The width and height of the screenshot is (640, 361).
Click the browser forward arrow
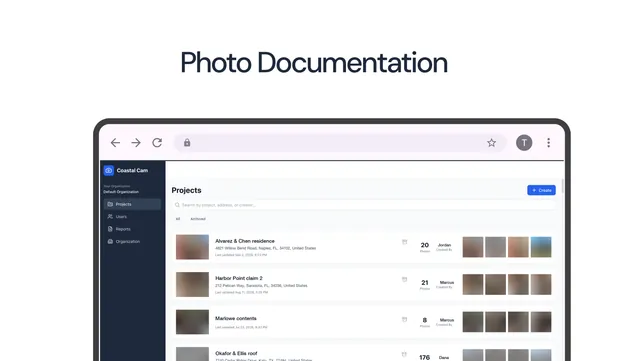(x=136, y=143)
